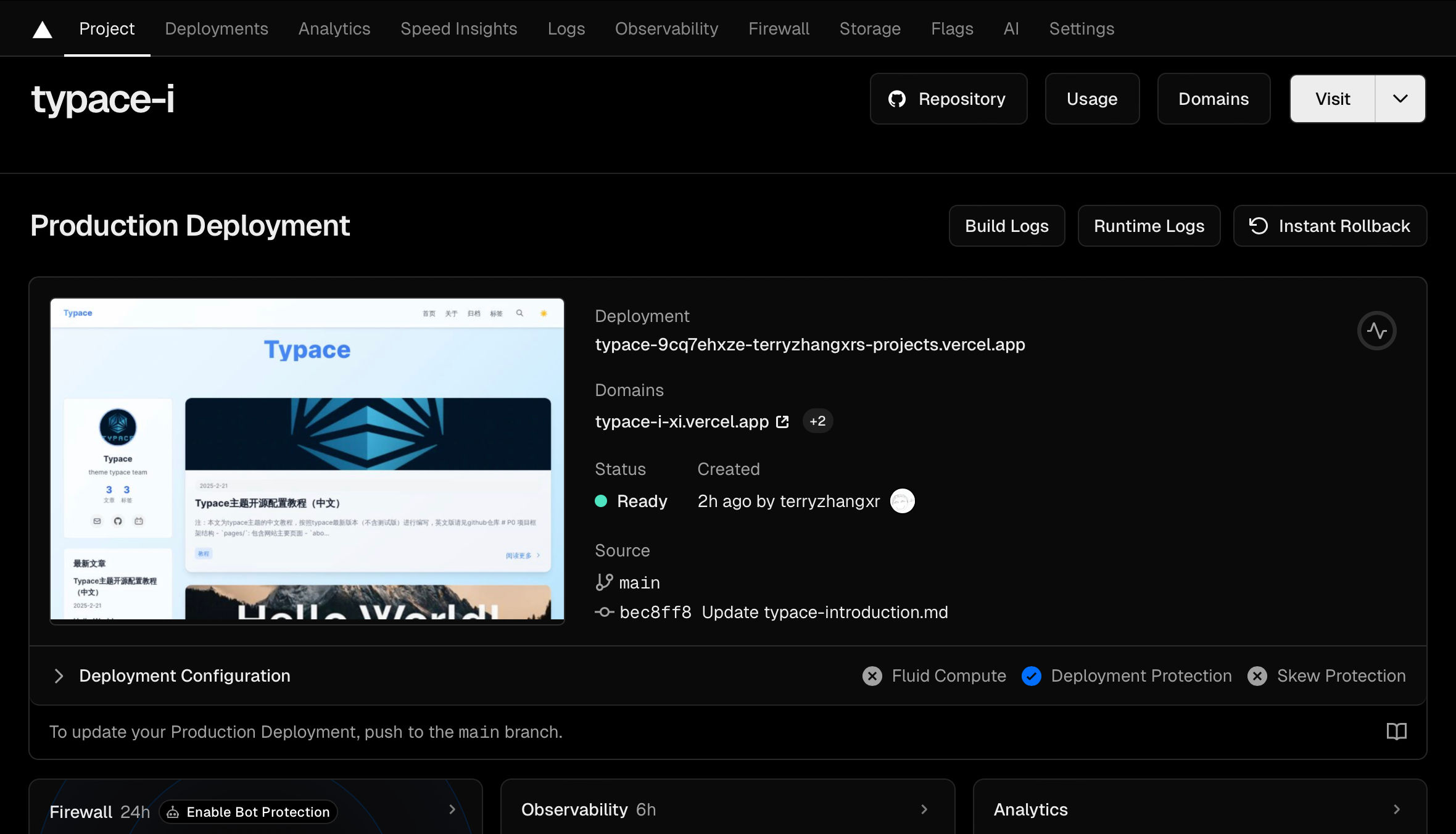1456x834 pixels.
Task: Expand Deployment Configuration chevron
Action: tap(59, 676)
